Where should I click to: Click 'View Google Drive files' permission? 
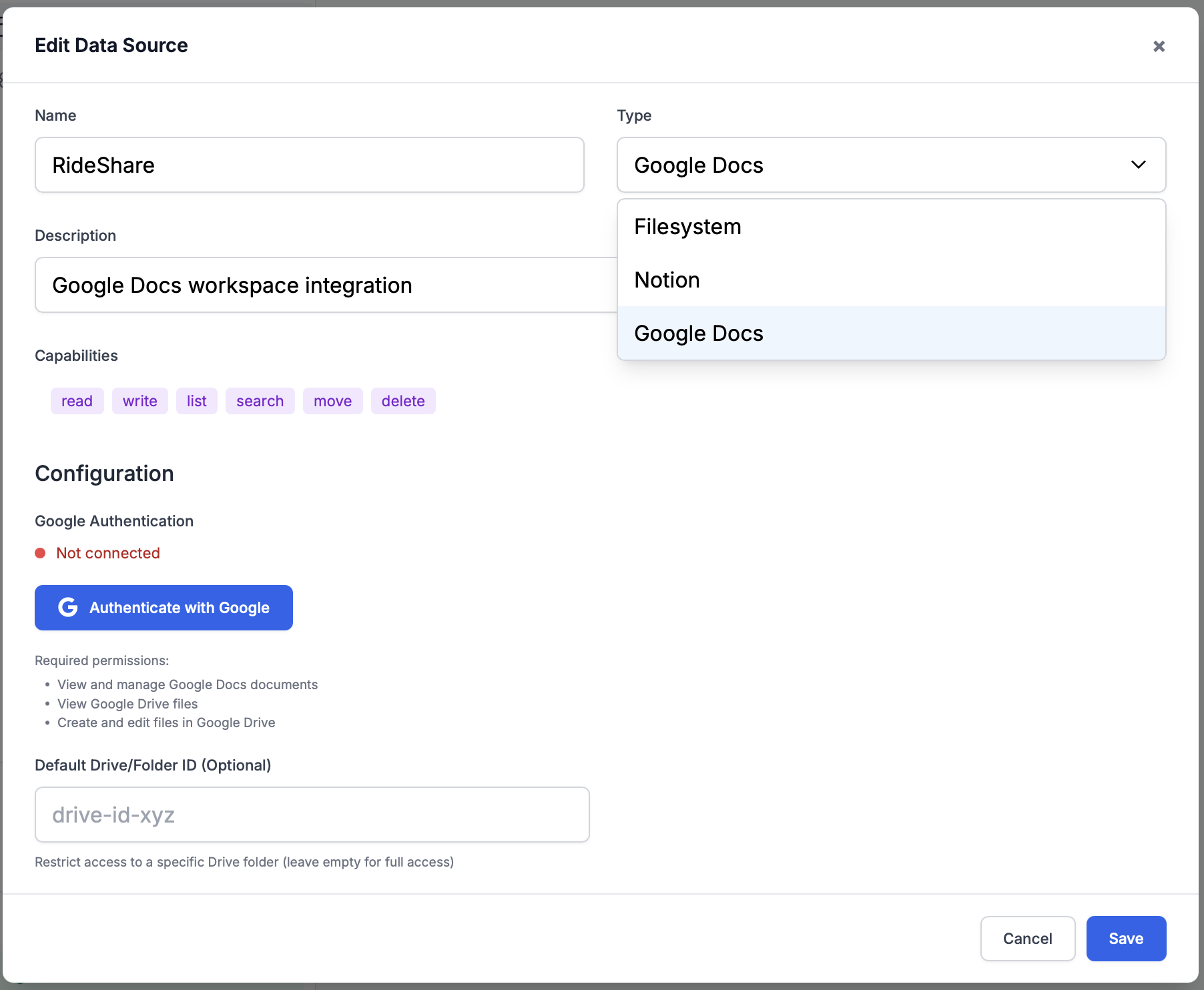(127, 704)
